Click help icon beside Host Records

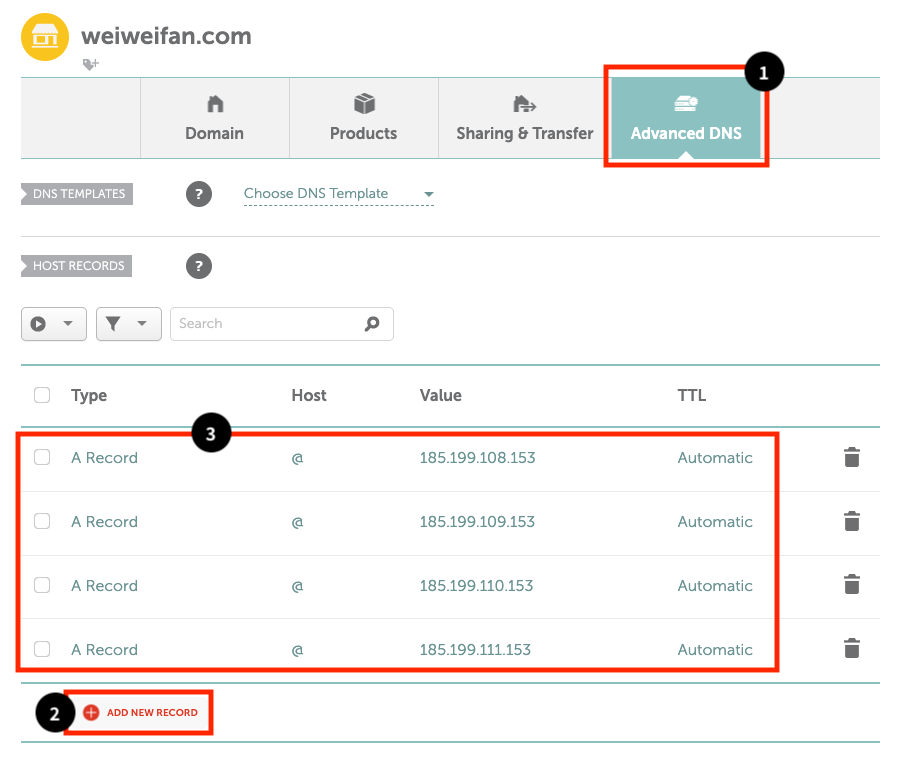click(x=199, y=266)
